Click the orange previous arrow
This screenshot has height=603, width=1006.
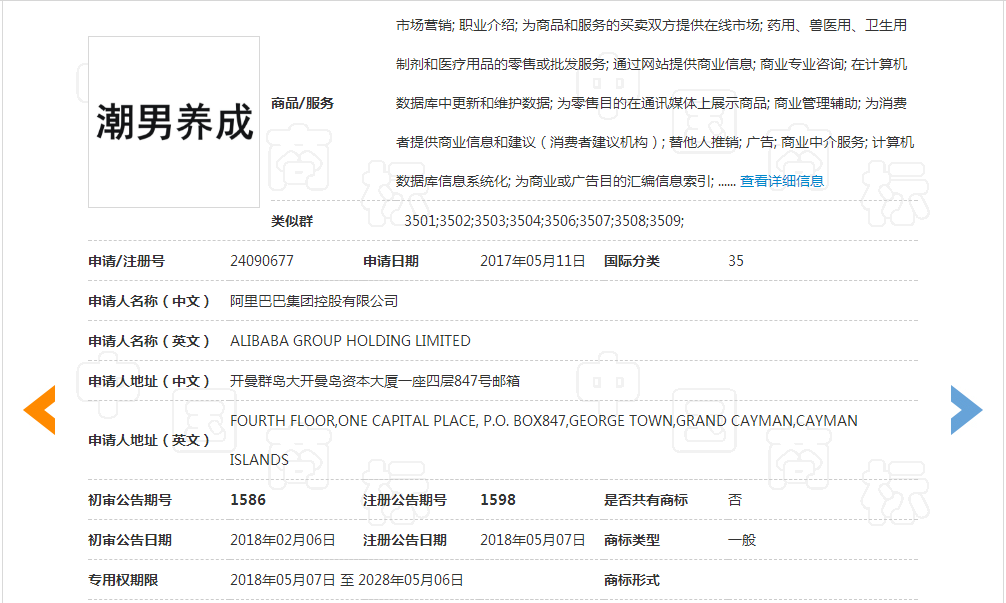[x=39, y=410]
